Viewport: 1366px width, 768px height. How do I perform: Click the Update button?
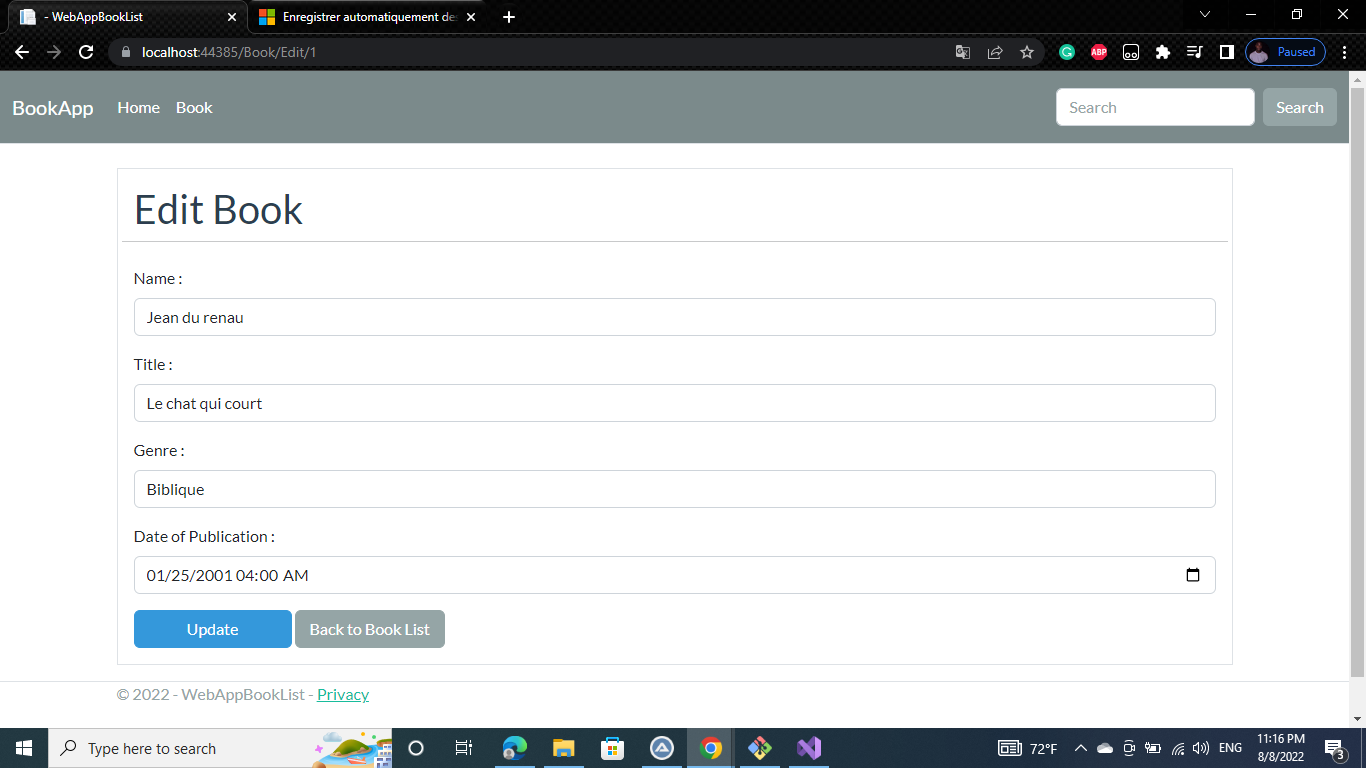point(213,629)
